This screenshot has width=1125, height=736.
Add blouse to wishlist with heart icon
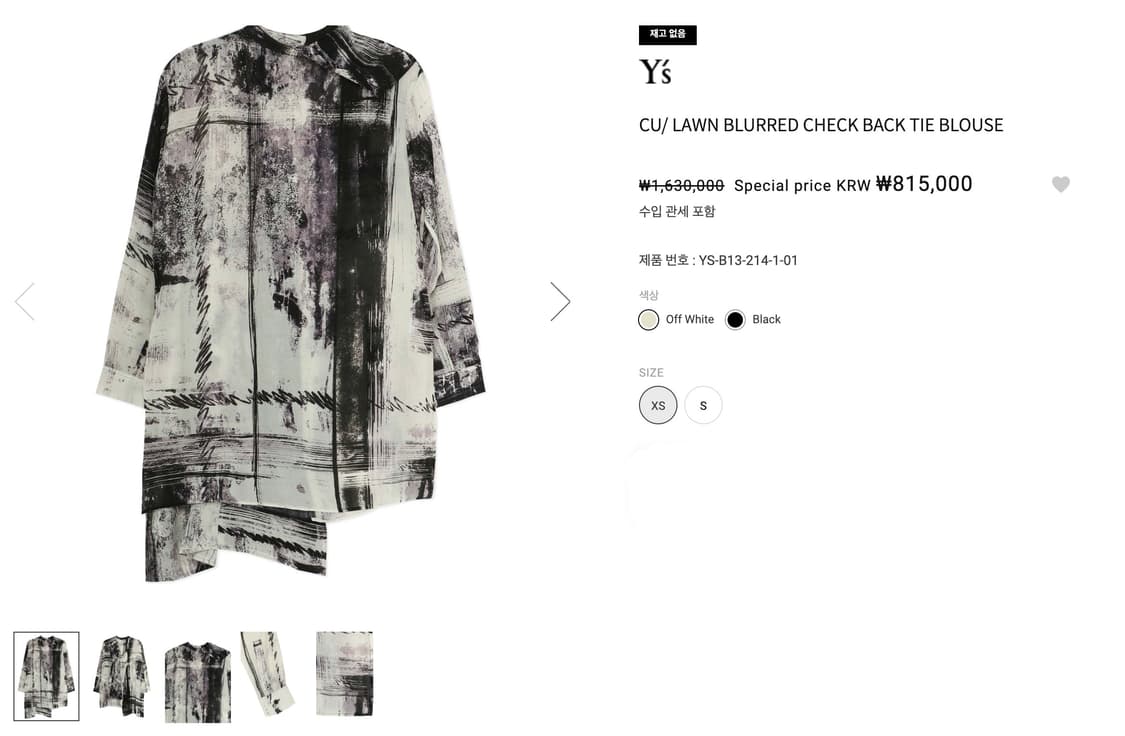[x=1060, y=184]
